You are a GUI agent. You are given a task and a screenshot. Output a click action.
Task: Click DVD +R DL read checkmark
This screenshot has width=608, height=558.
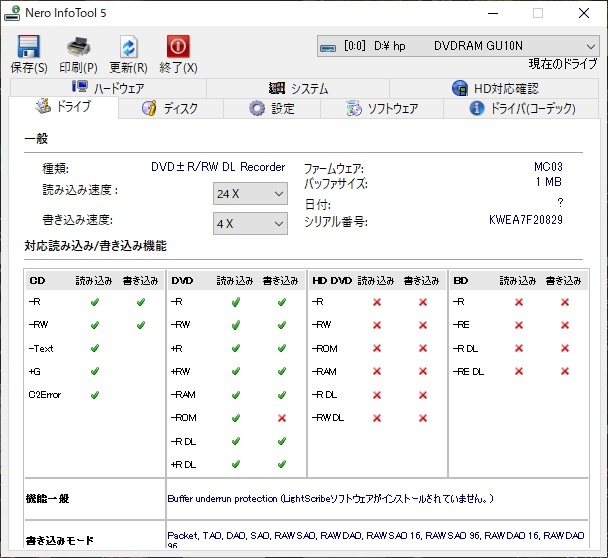tap(236, 464)
